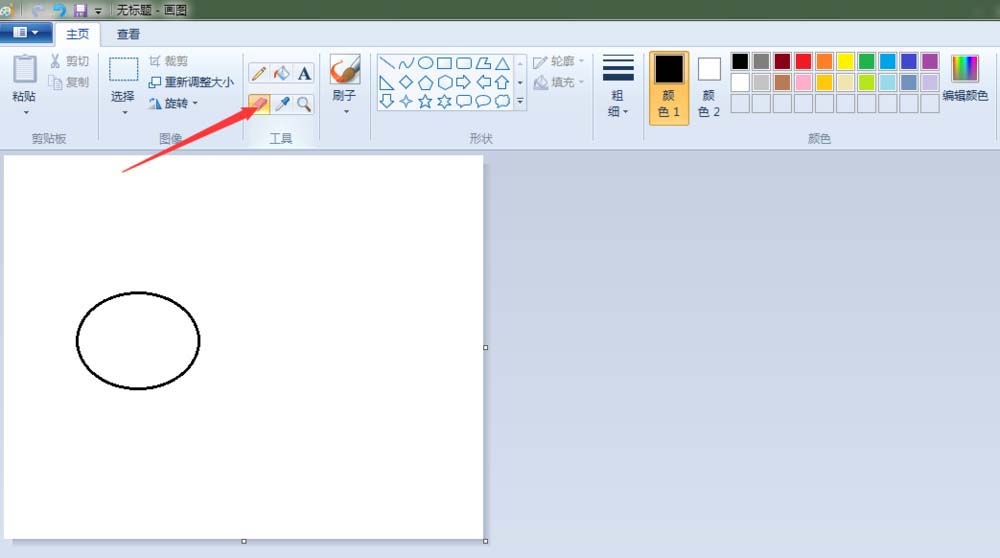Screen dimensions: 1000x558
Task: Click the Crop (裁剪) button
Action: point(168,61)
